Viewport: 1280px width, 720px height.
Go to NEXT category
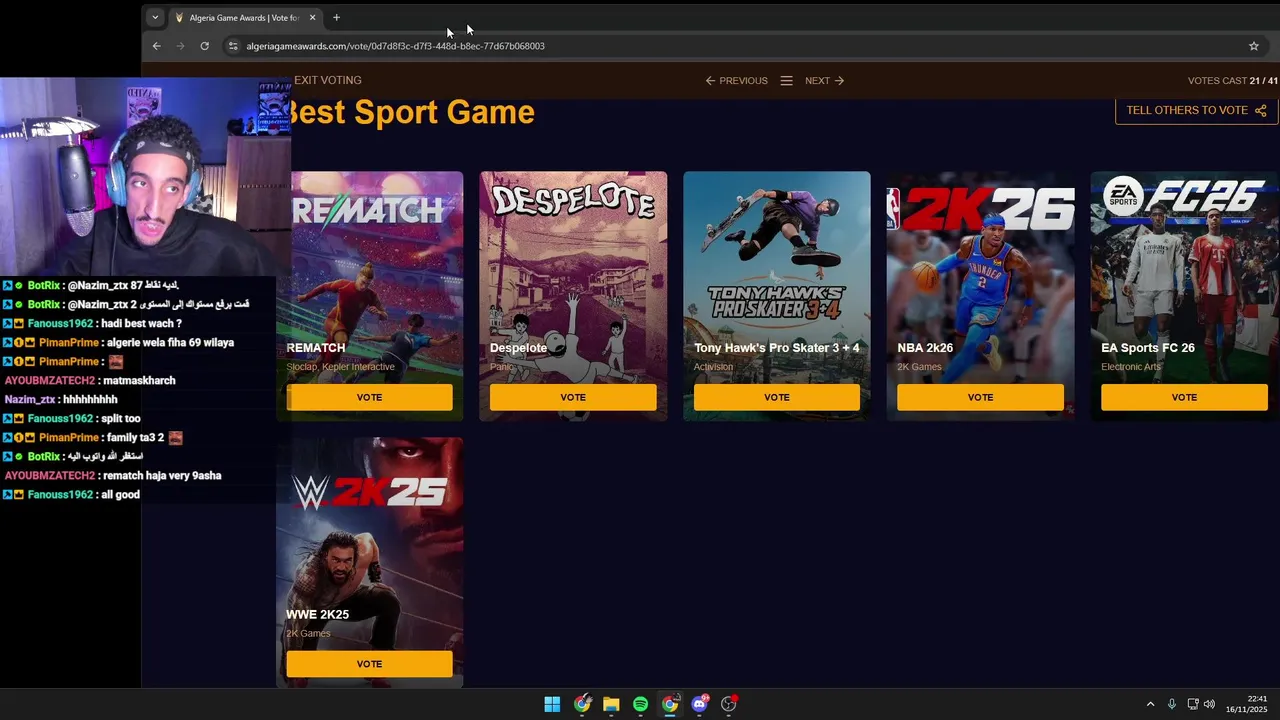point(825,81)
